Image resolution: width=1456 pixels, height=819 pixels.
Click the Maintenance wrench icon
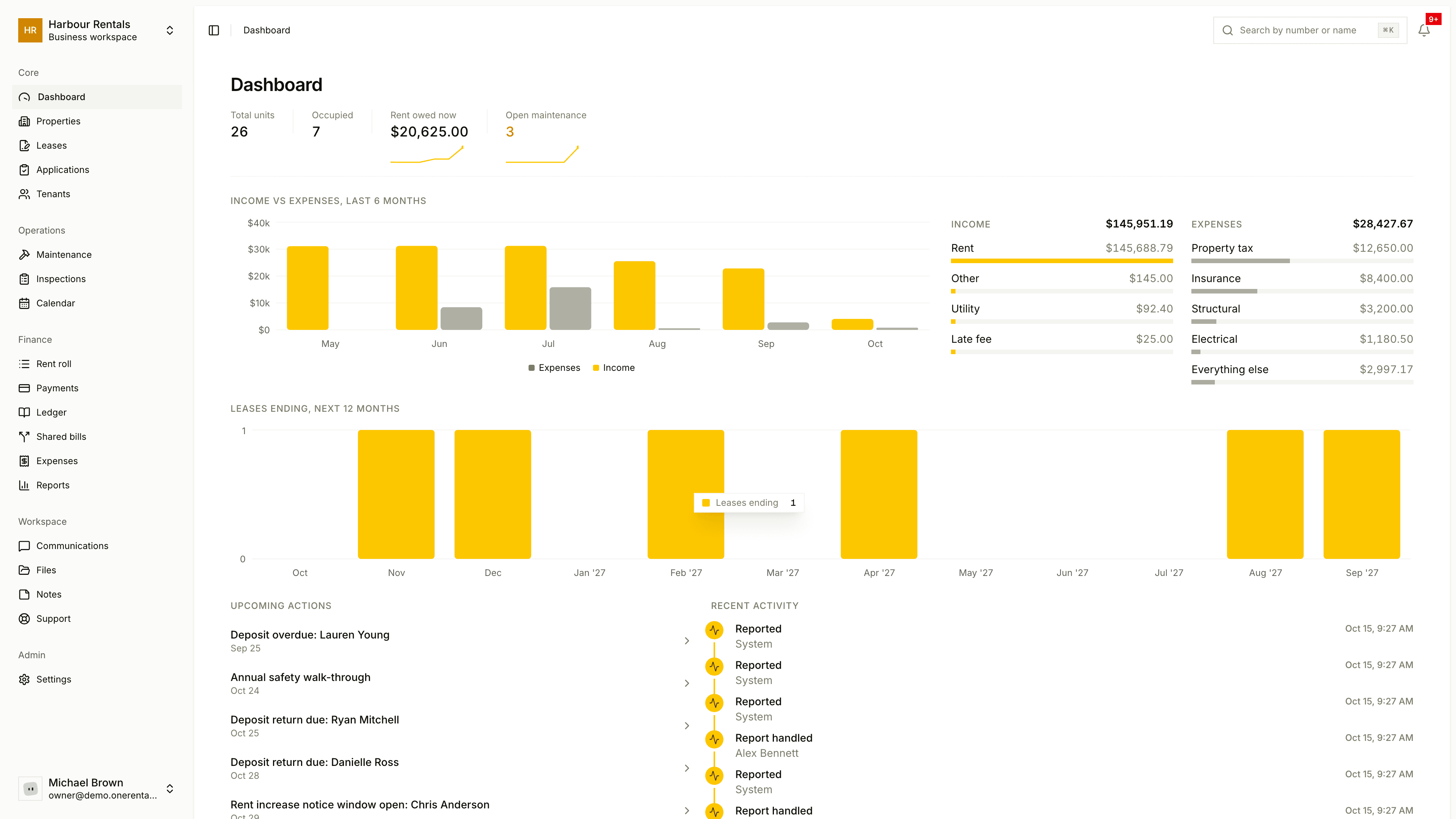24,254
